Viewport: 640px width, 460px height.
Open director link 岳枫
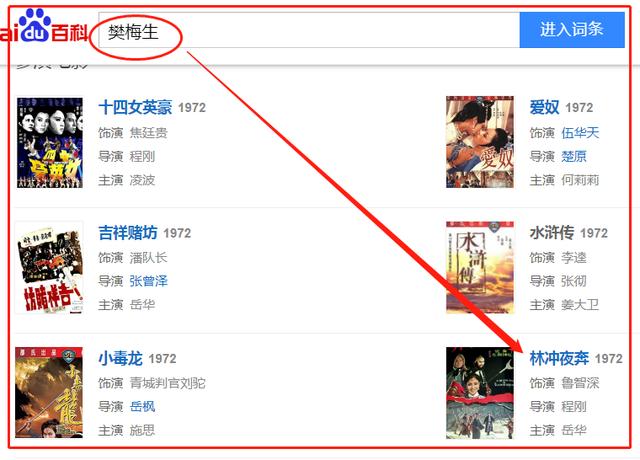click(x=142, y=407)
